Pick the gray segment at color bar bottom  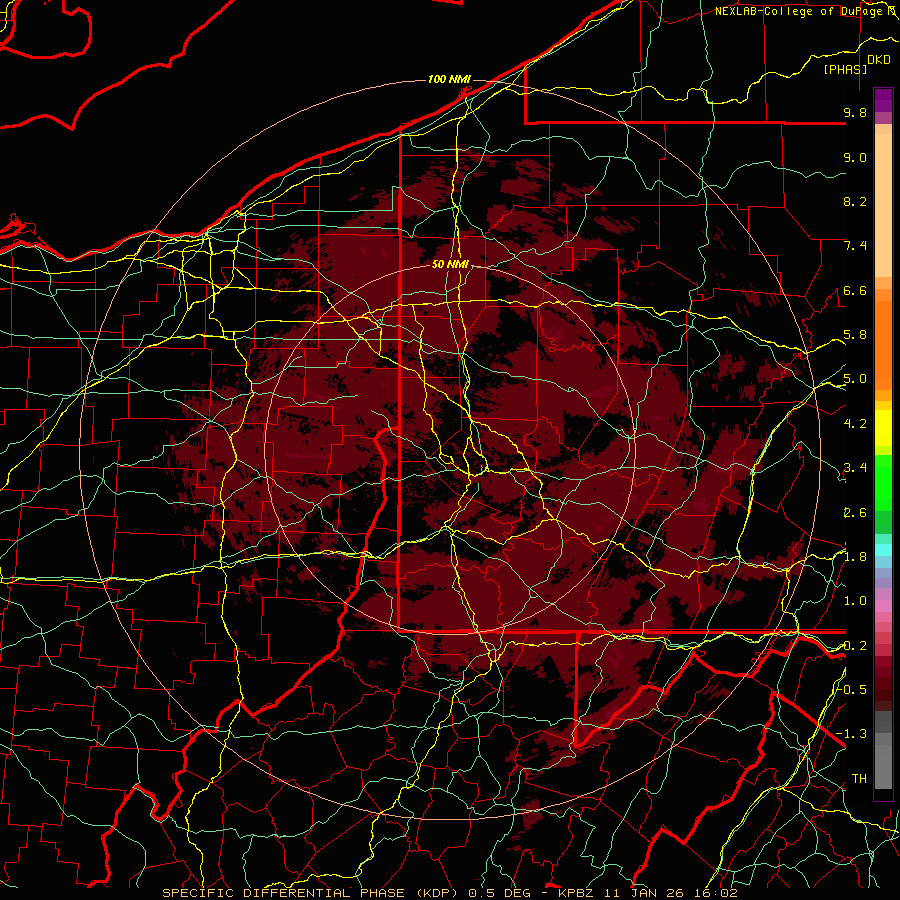[x=883, y=763]
